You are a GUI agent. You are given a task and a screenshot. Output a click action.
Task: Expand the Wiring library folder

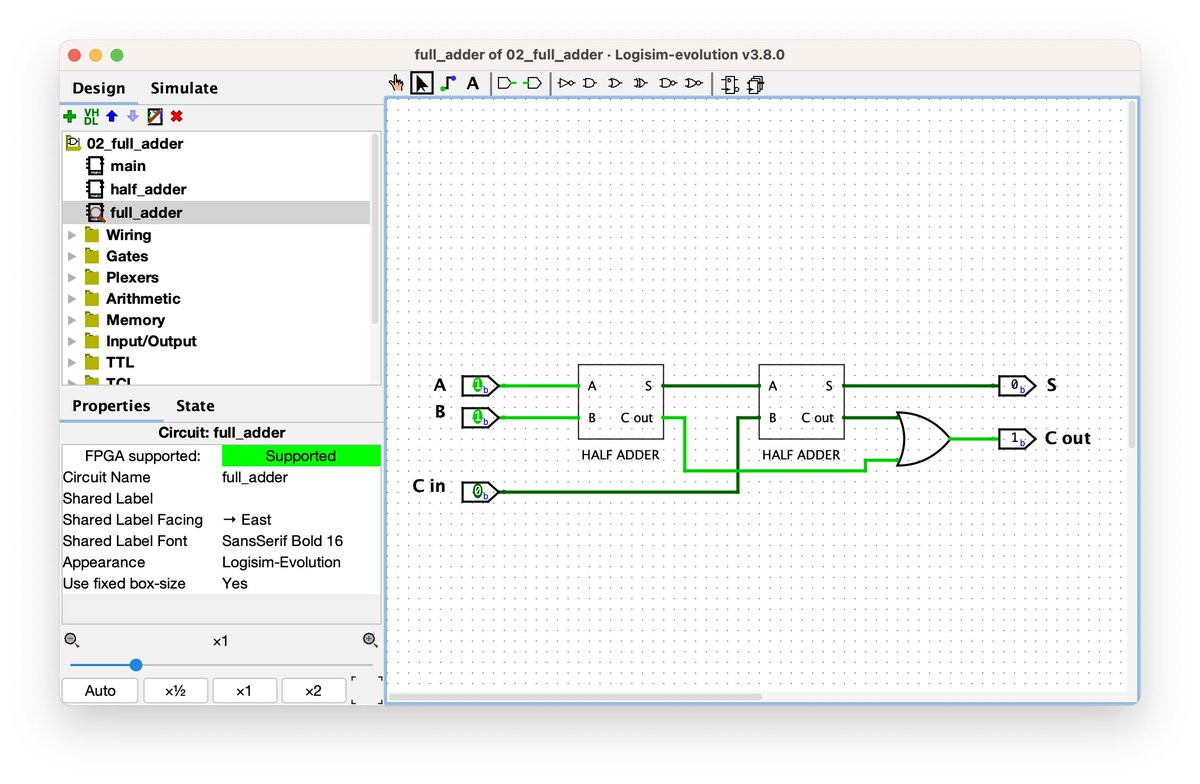click(72, 235)
